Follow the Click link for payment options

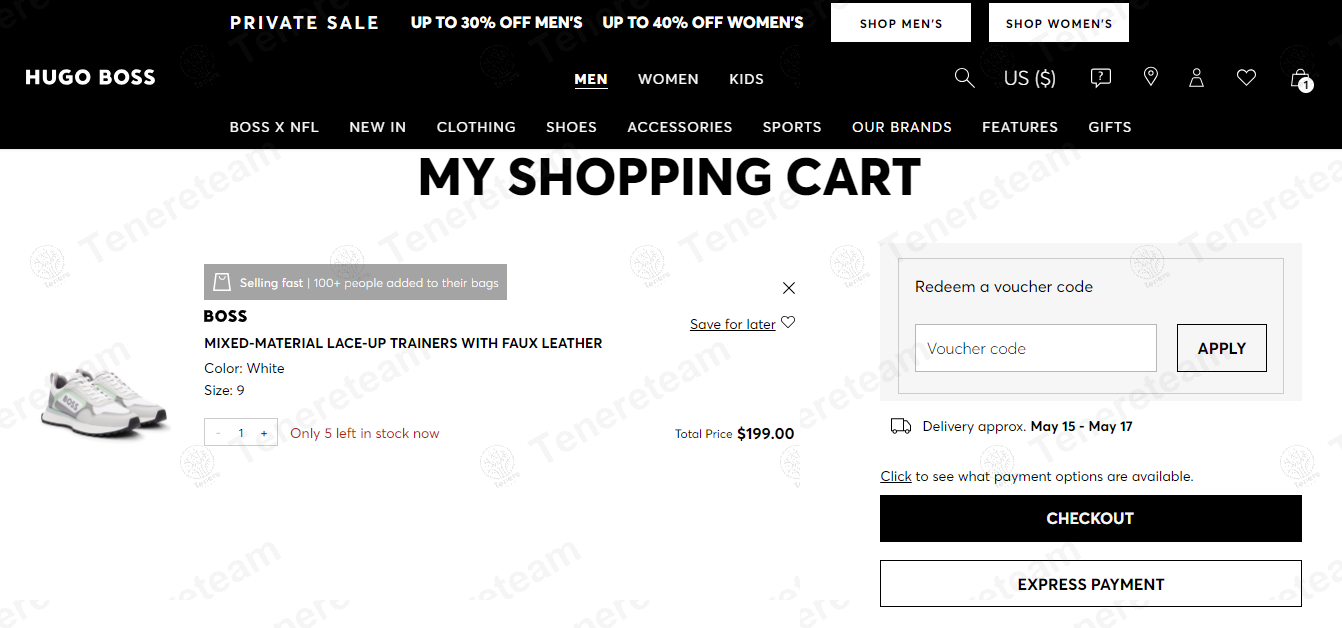(895, 477)
